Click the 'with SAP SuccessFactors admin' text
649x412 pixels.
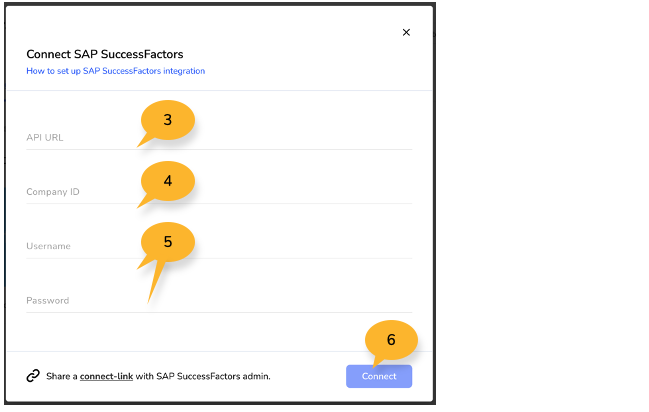(208, 376)
